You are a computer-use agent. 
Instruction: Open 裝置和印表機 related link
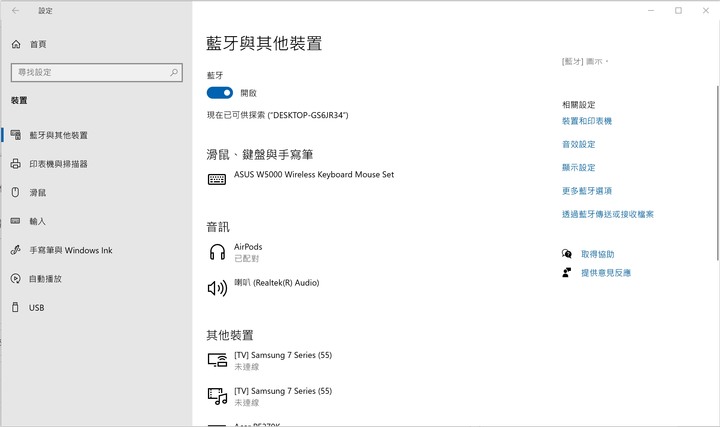(587, 121)
